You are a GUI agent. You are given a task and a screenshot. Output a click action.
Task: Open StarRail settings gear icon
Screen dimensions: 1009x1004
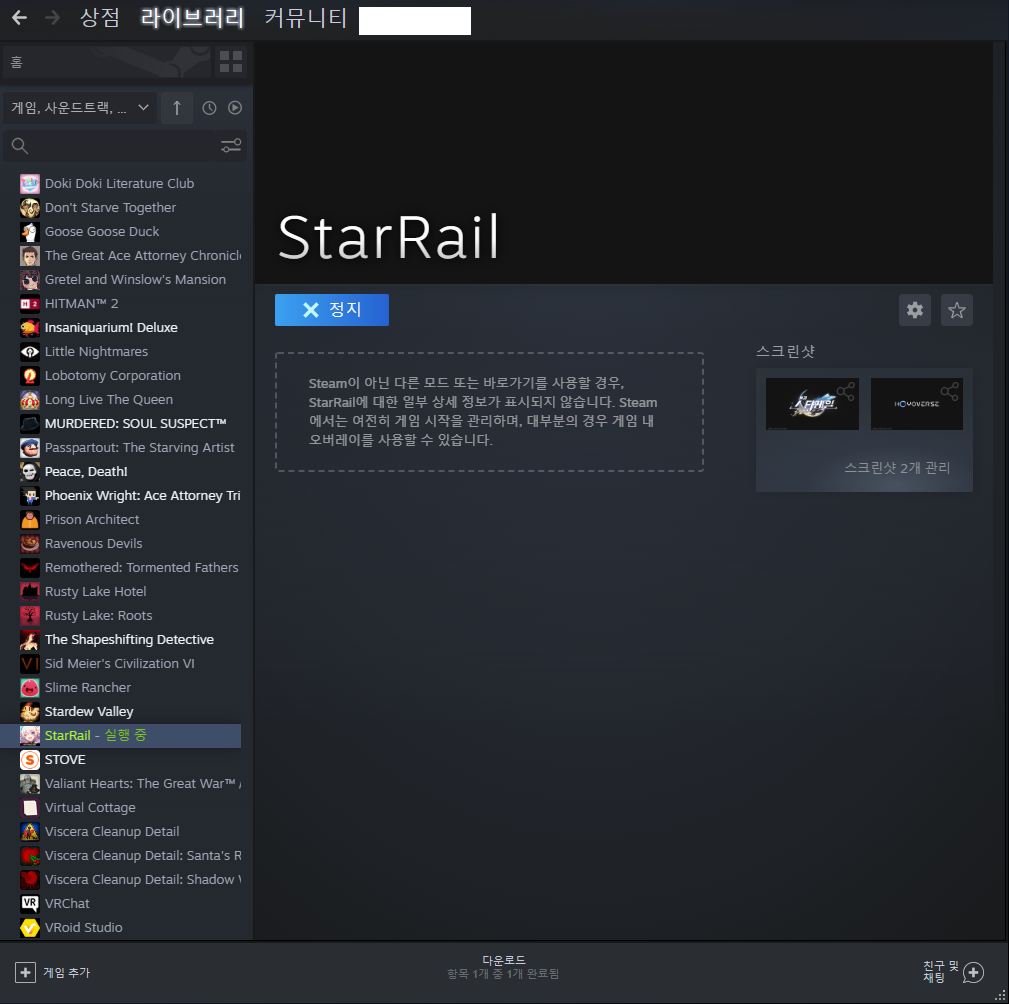coord(915,310)
